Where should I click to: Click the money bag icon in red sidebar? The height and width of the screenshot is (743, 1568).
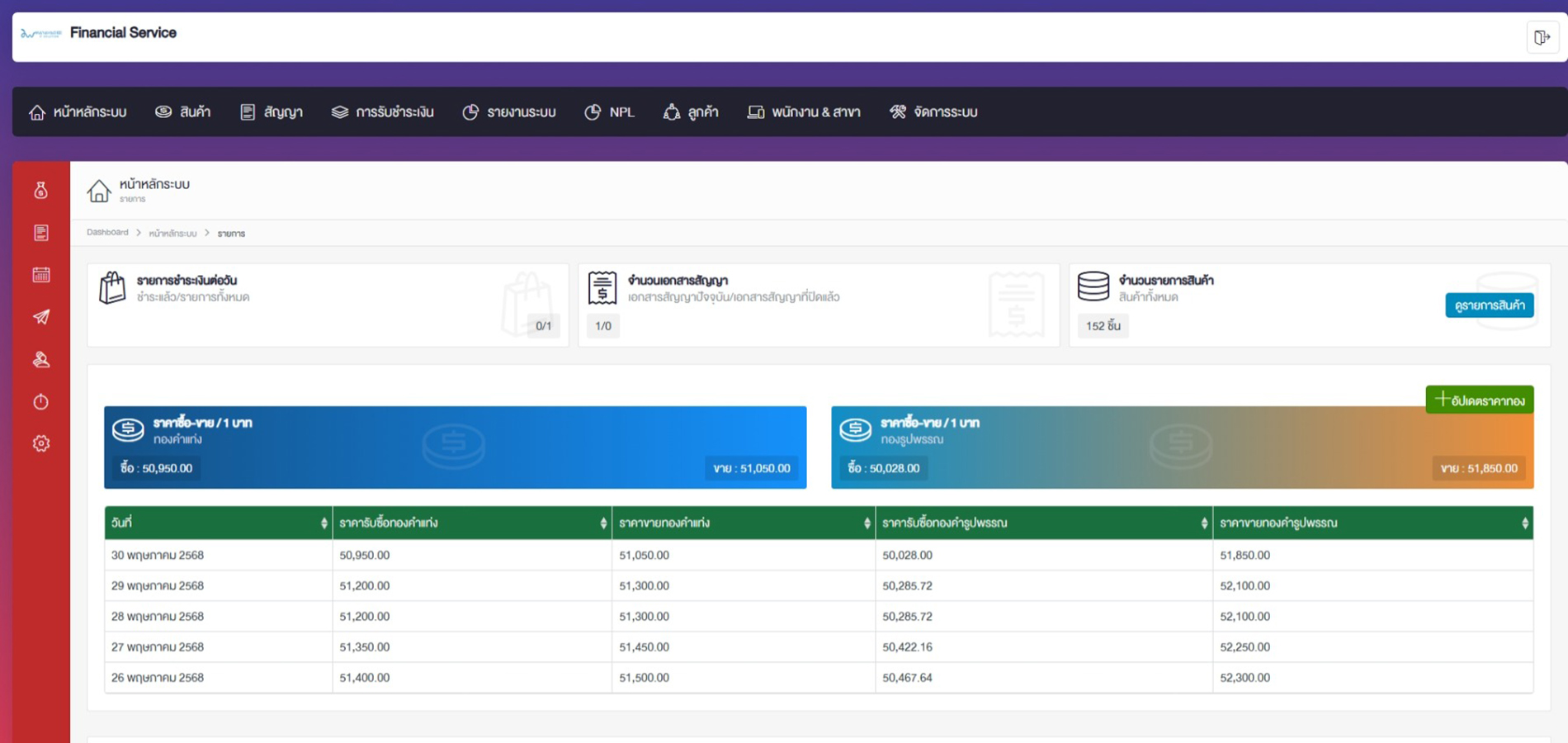click(40, 191)
